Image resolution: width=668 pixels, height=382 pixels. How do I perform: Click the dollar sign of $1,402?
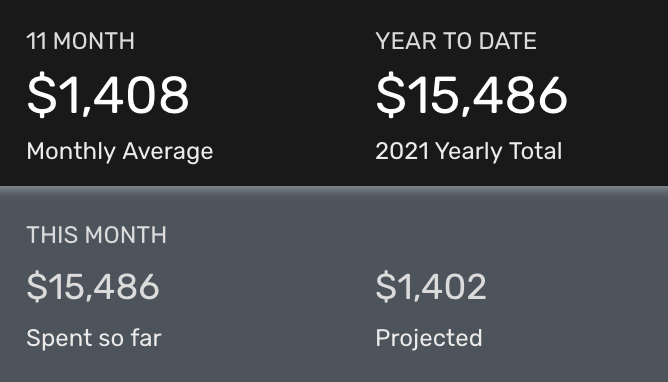pos(386,287)
